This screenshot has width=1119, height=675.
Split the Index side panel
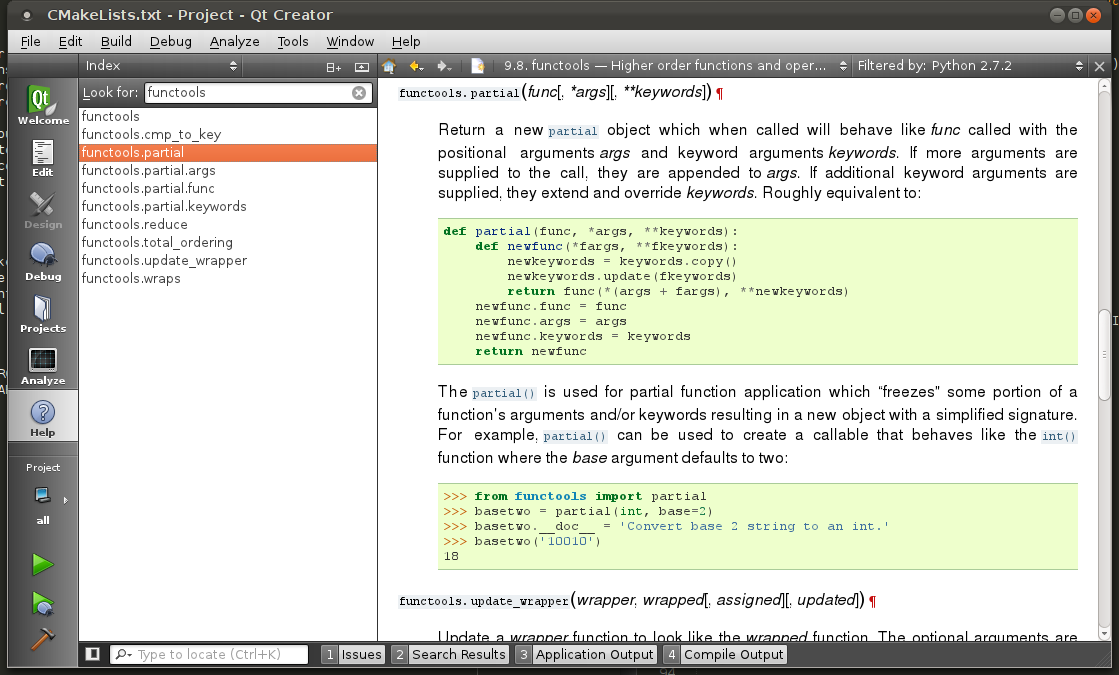pos(334,66)
